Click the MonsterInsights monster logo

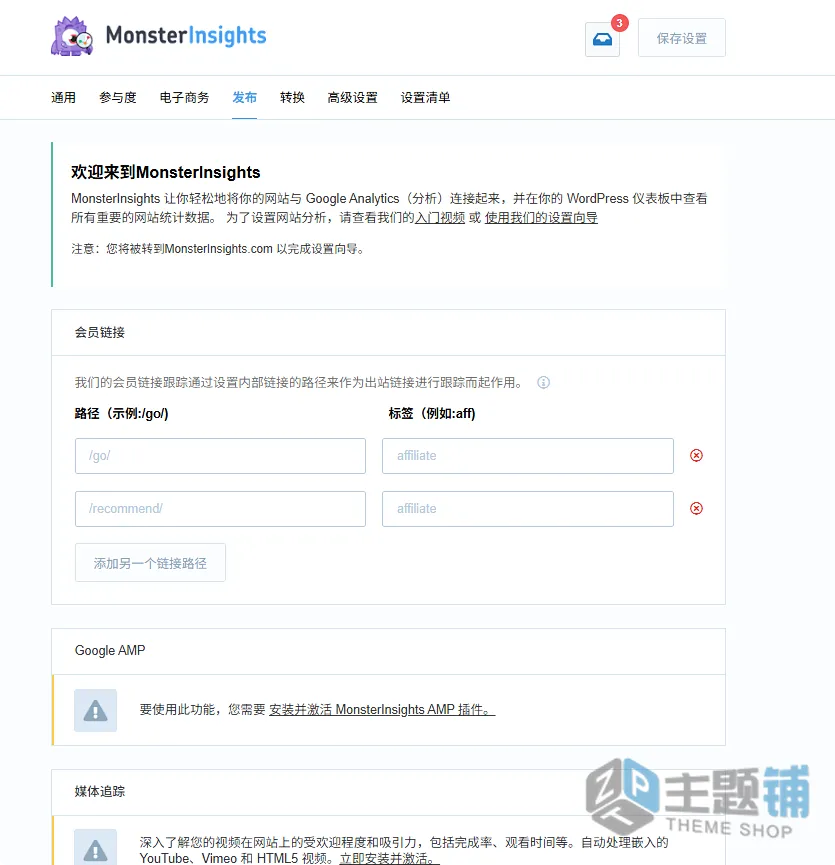click(72, 36)
